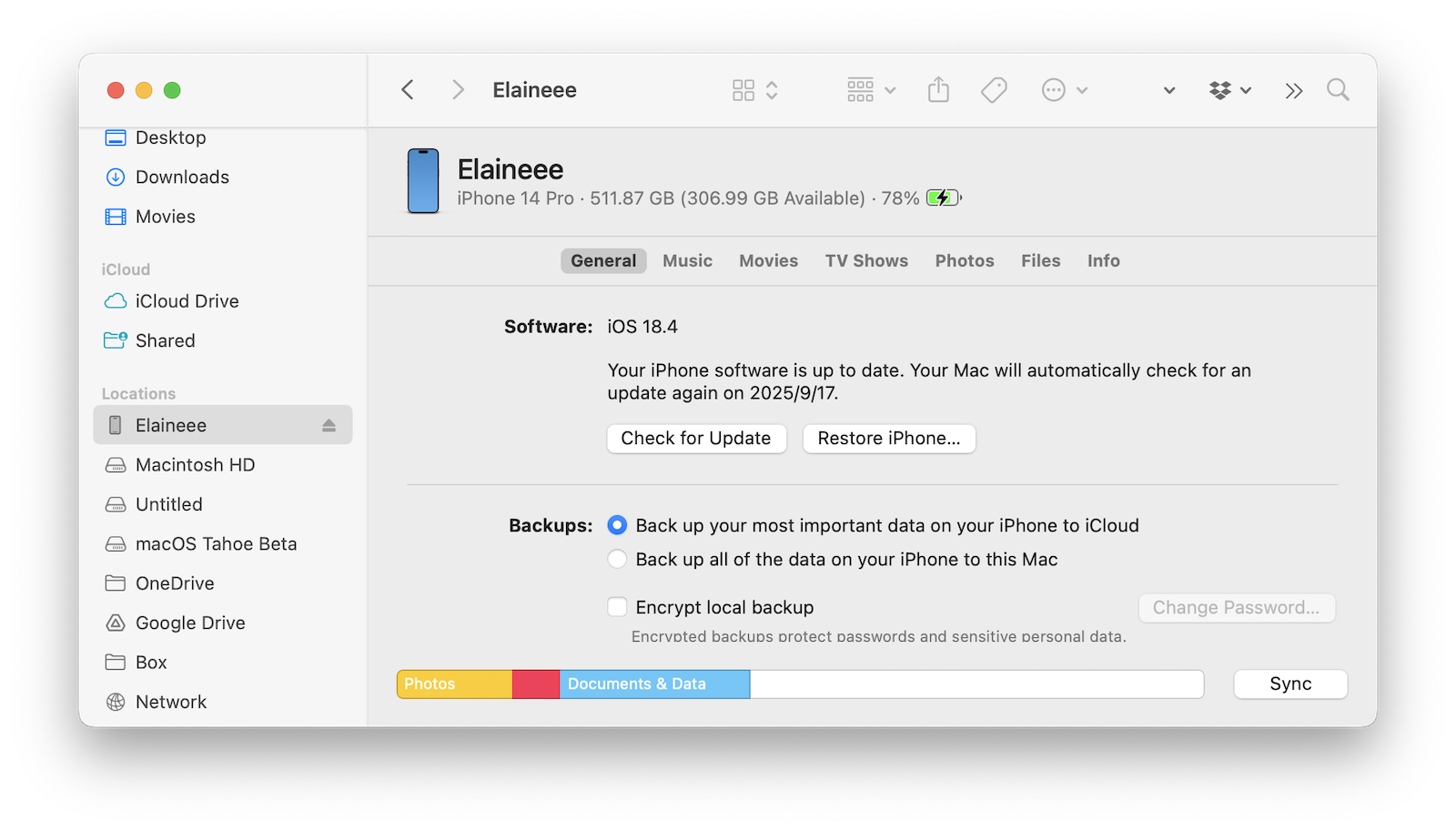Click the Elaineee title in the toolbar

coord(534,90)
